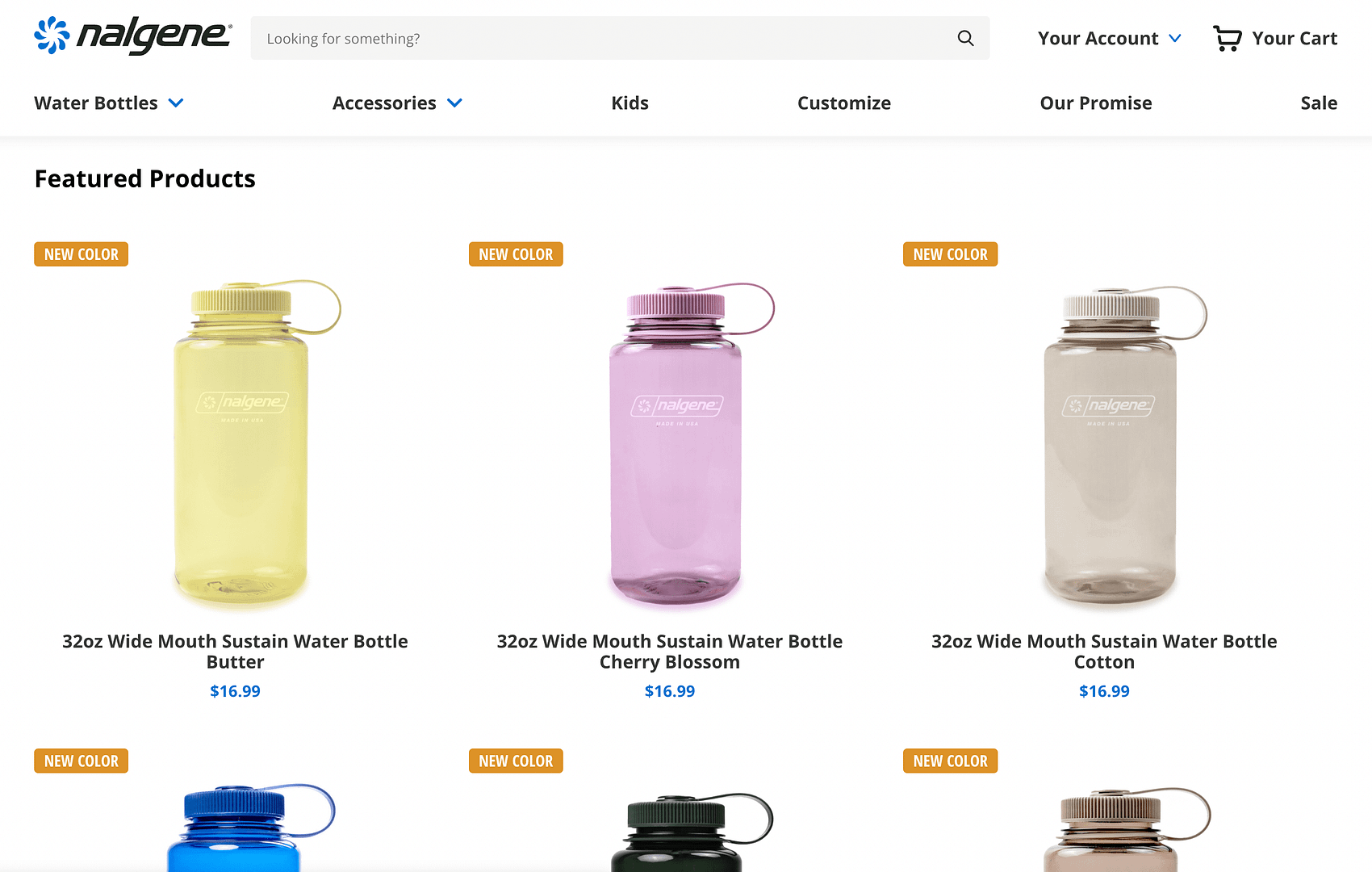Expand the Water Bottles dropdown menu
1372x872 pixels.
(x=109, y=103)
